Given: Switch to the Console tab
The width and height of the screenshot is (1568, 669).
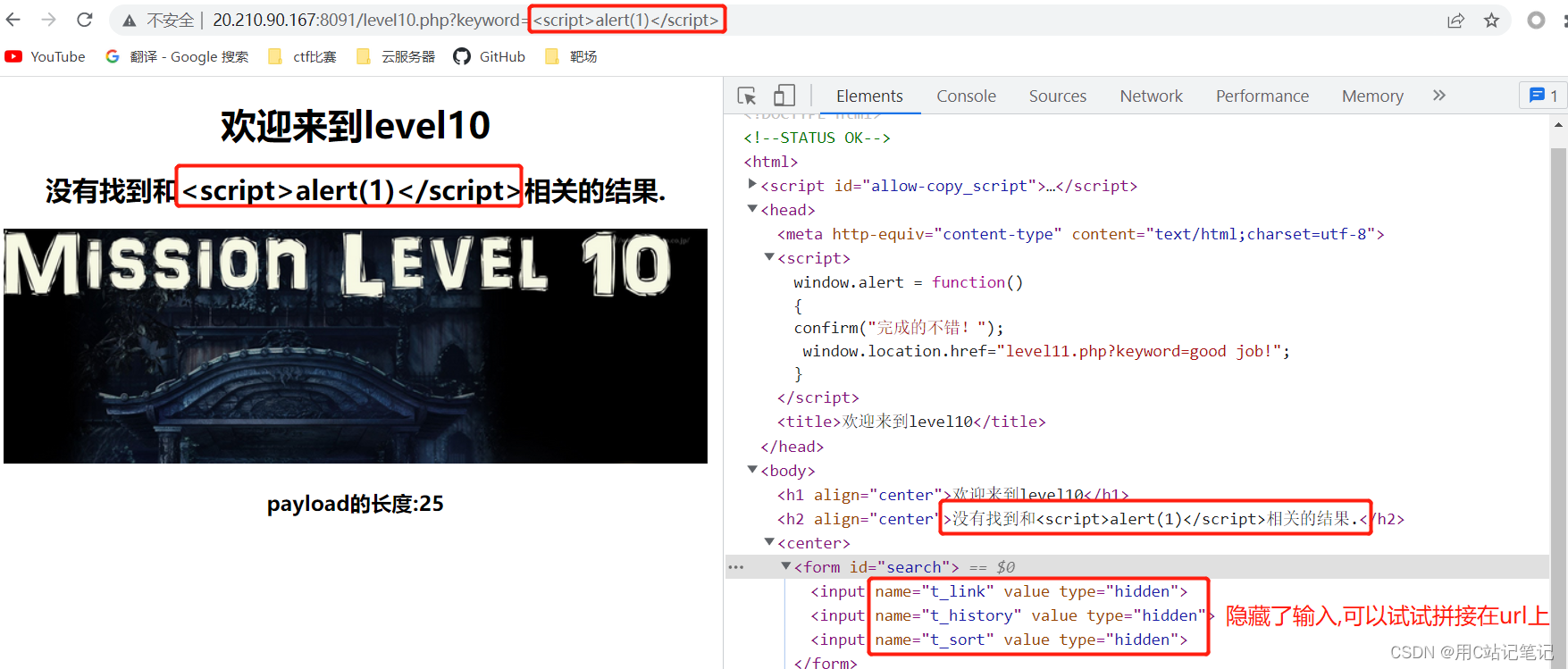Looking at the screenshot, I should click(966, 96).
